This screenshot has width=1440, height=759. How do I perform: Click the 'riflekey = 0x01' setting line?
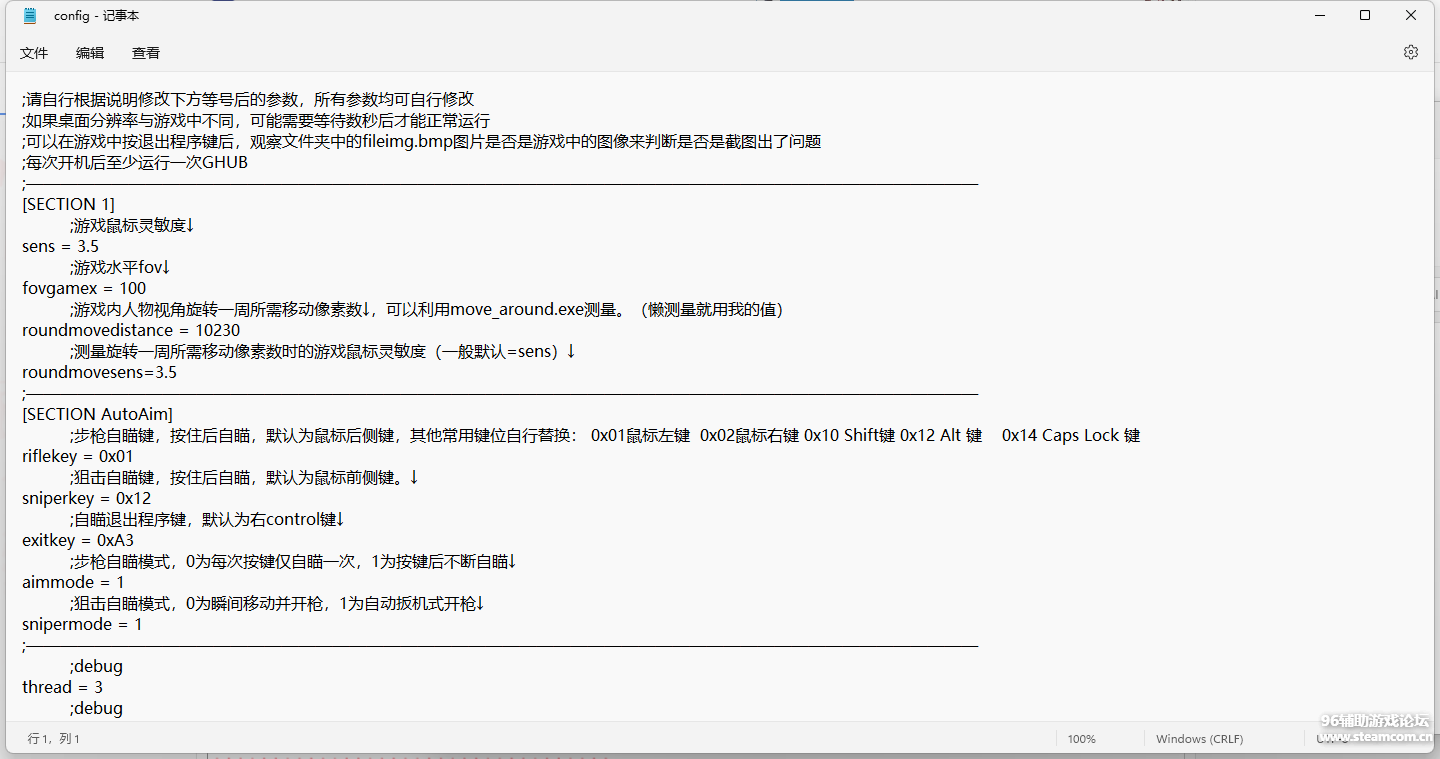(x=77, y=456)
